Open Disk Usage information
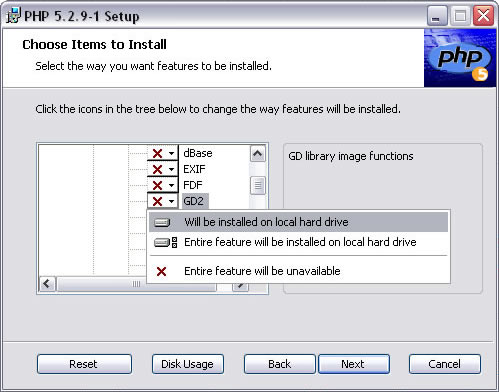499x392 pixels. point(188,364)
